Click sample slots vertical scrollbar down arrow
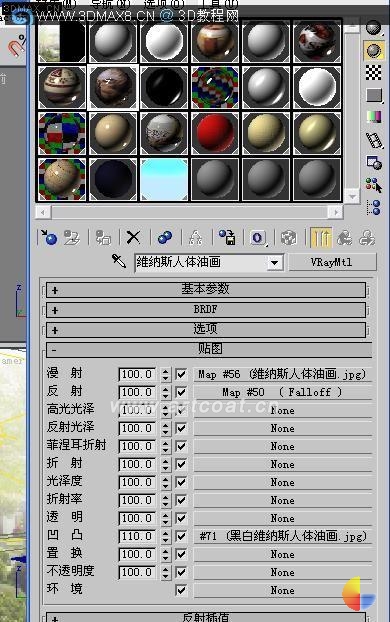Screen dimensions: 390x622 (x=352, y=196)
